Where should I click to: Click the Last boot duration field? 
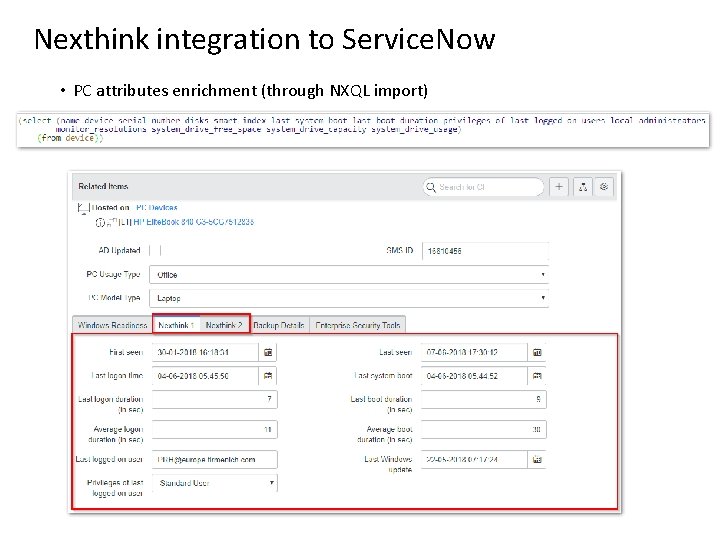pos(484,399)
